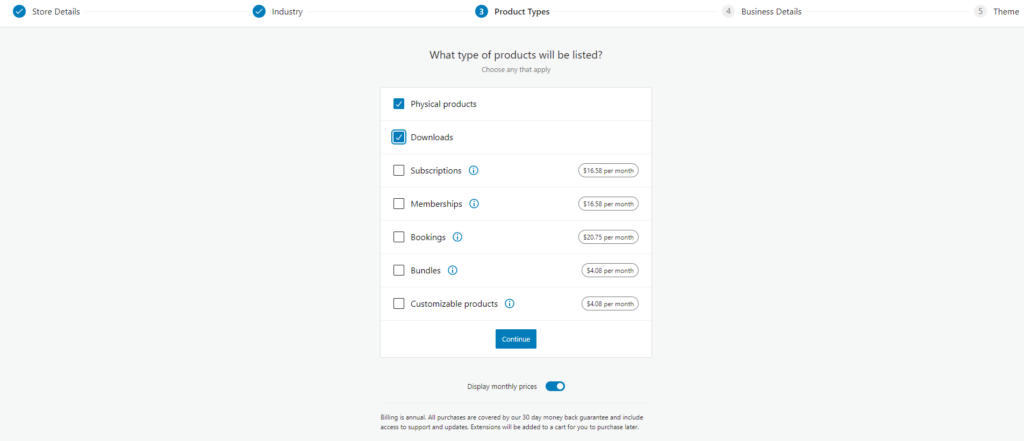This screenshot has width=1024, height=441.
Task: Uncheck the Downloads checkbox
Action: click(398, 137)
